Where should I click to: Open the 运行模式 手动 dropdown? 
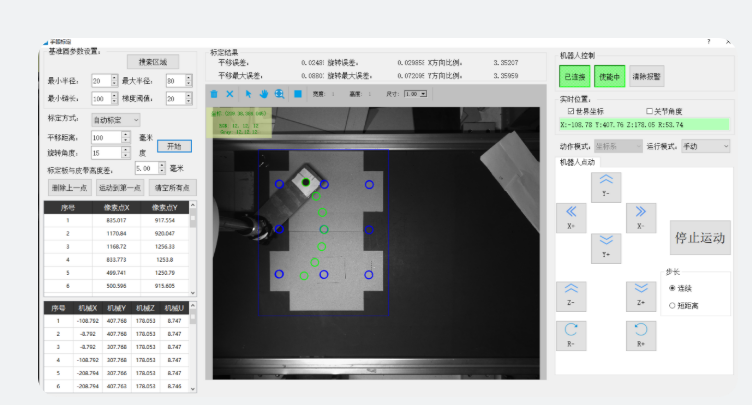click(x=705, y=146)
